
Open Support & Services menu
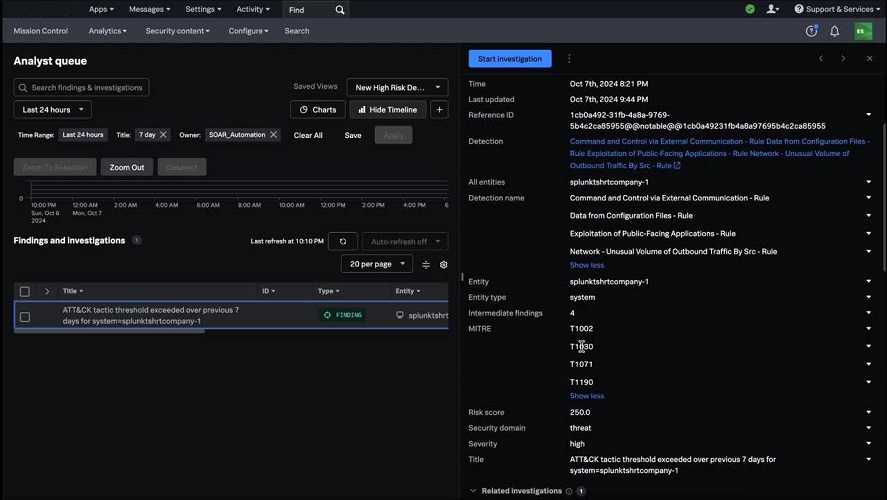click(x=838, y=9)
